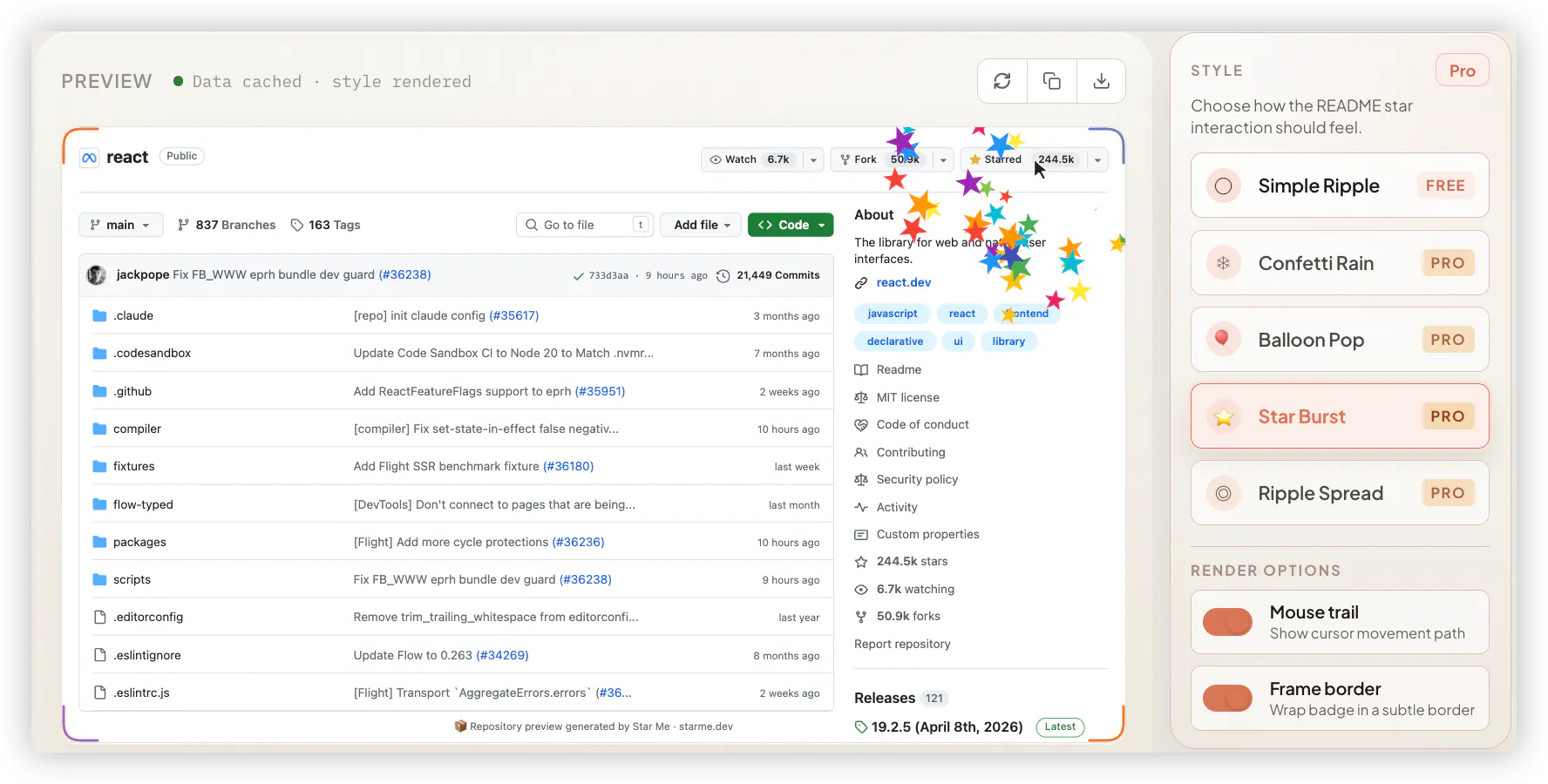Click the Activity pulse icon
This screenshot has width=1548, height=784.
point(861,507)
